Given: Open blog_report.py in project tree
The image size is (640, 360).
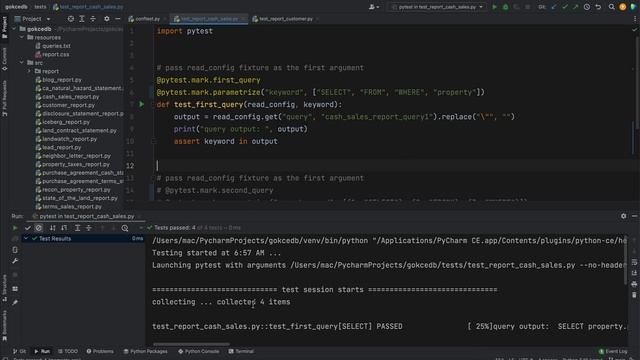Looking at the screenshot, I should 58,80.
